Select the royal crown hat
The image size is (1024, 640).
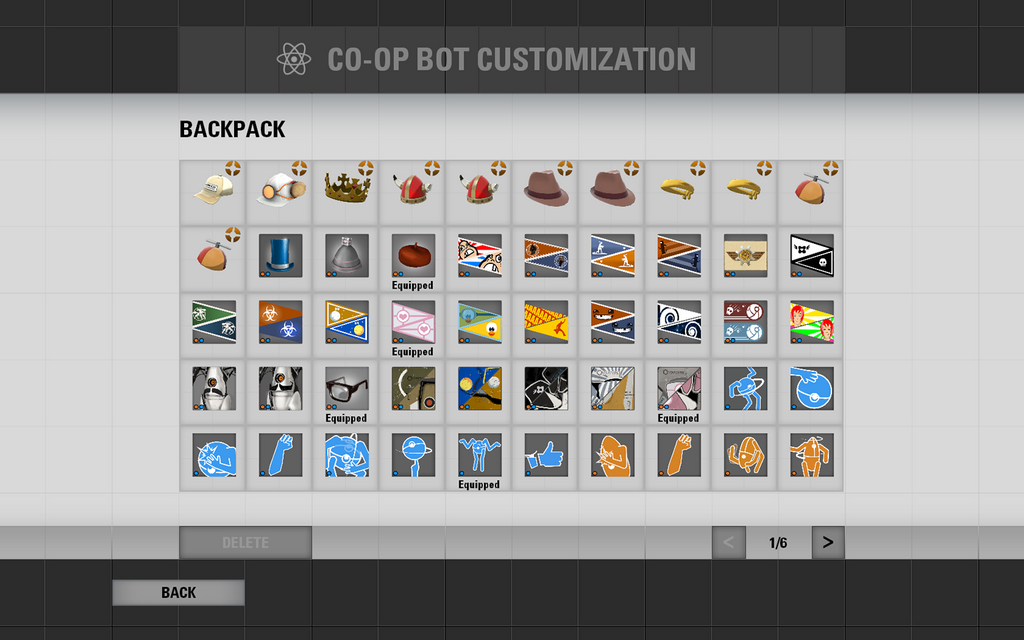coord(344,192)
